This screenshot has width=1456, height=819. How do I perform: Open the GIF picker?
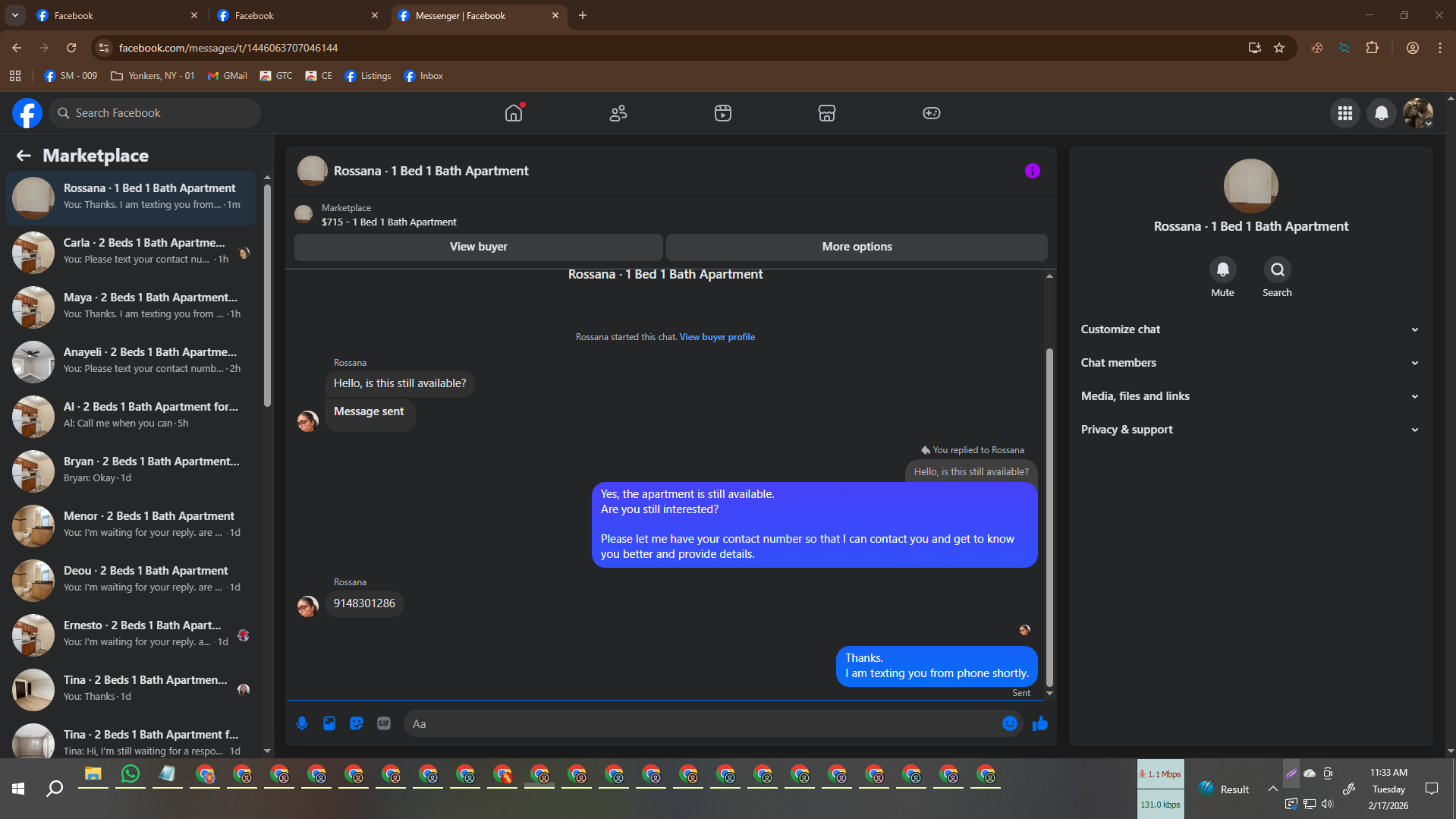point(384,723)
